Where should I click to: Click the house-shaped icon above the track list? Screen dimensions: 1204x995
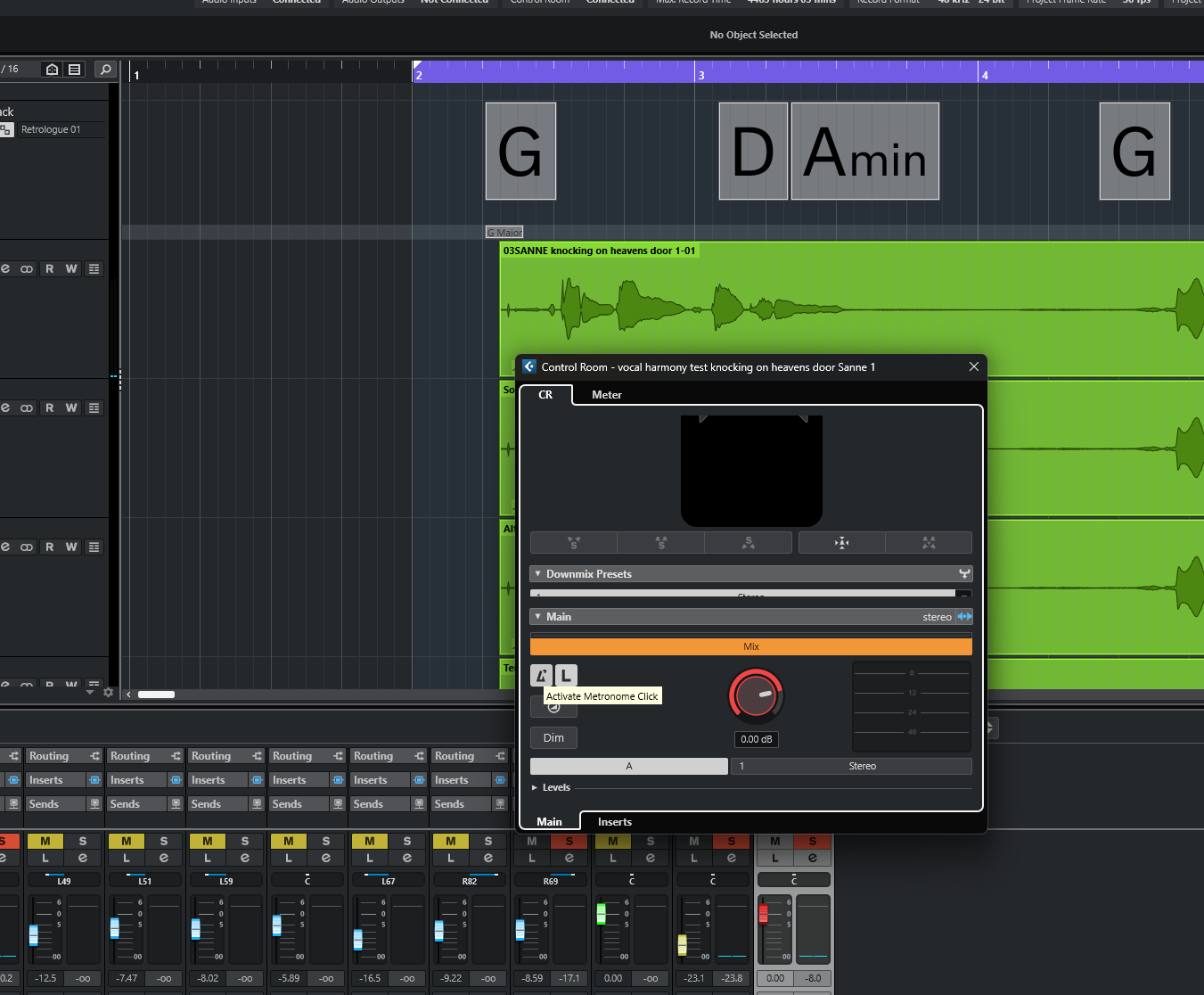tap(53, 69)
